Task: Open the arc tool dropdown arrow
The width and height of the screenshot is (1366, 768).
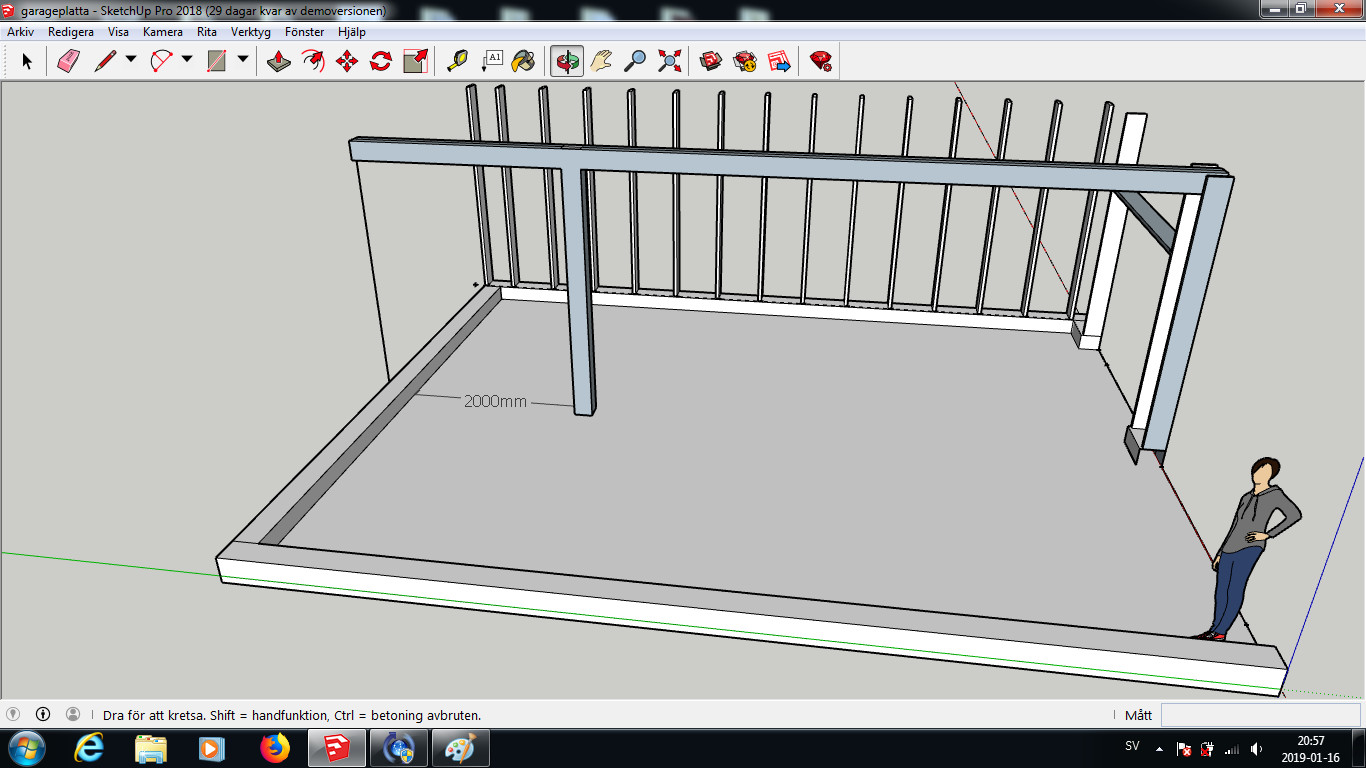Action: (187, 60)
